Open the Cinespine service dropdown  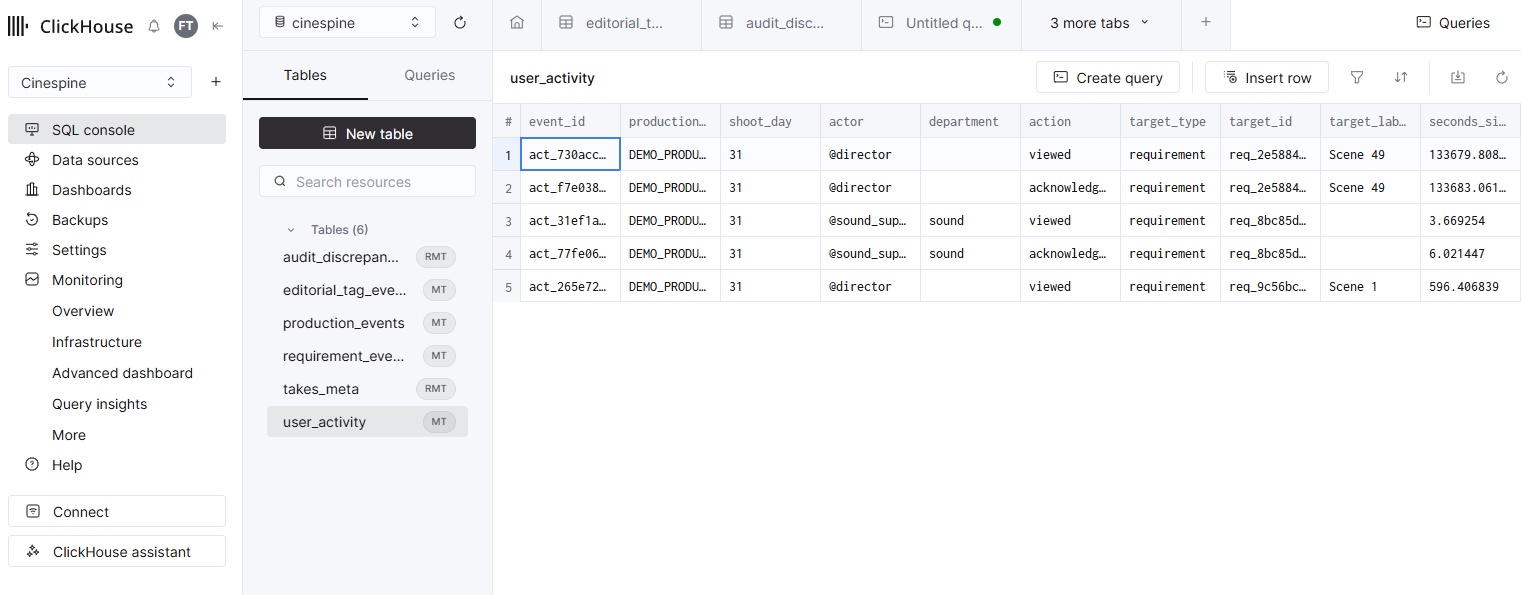point(100,82)
